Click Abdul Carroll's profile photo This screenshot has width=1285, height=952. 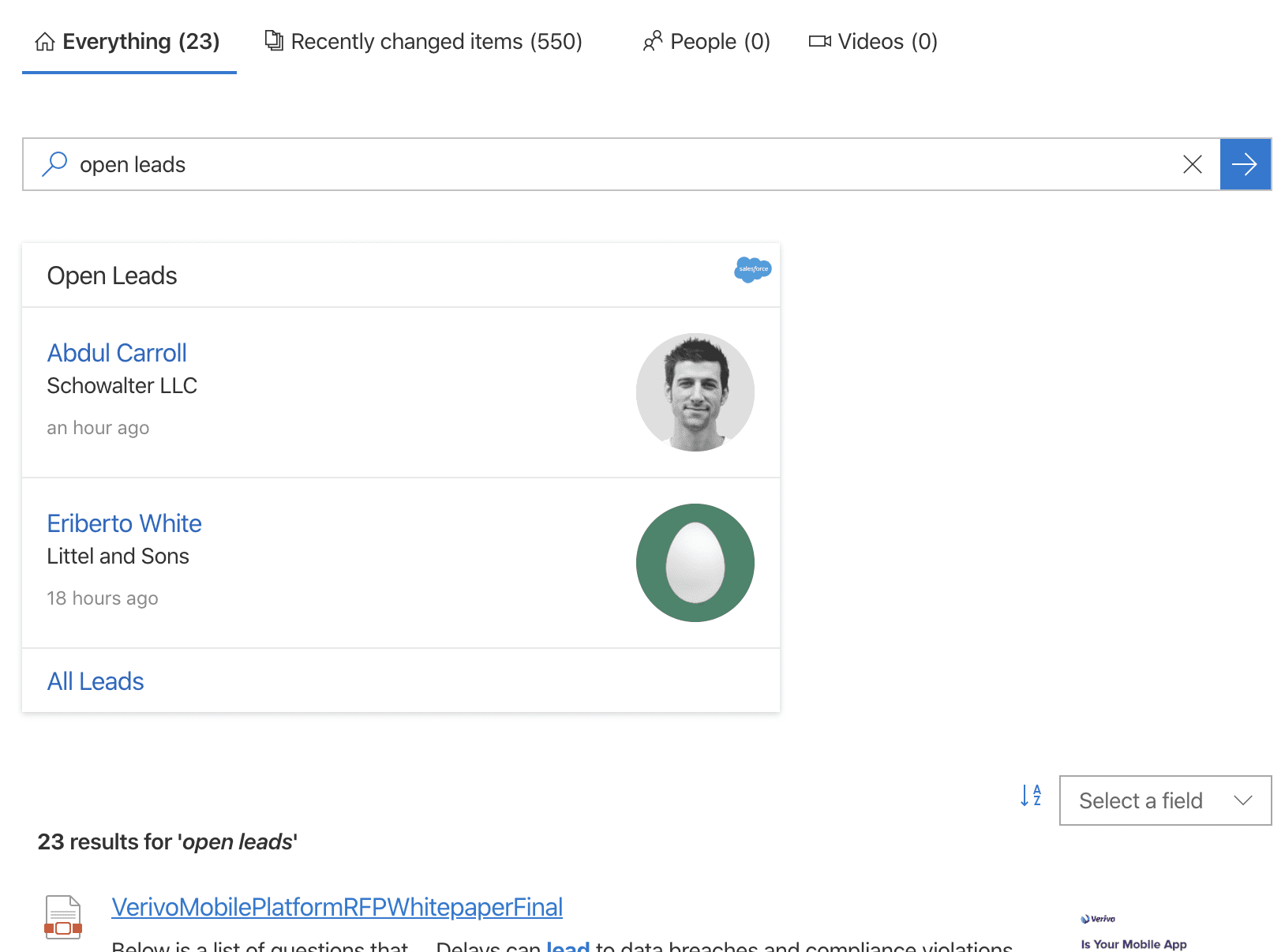tap(695, 392)
